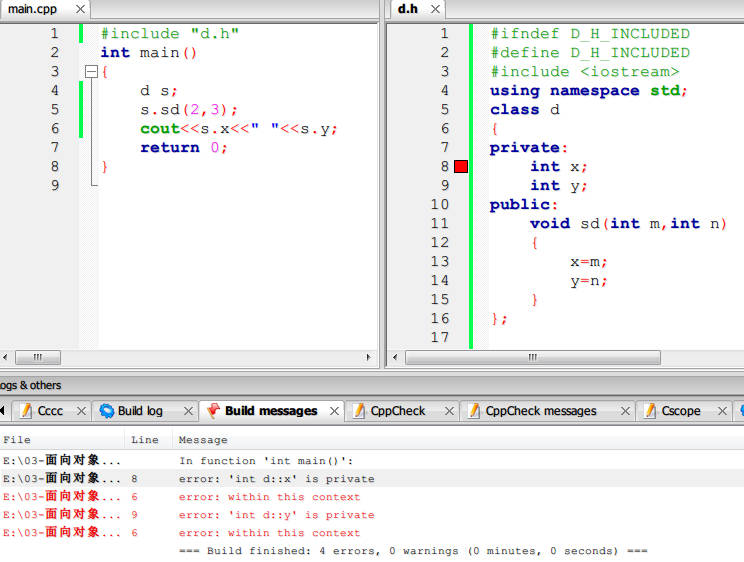Image resolution: width=744 pixels, height=562 pixels.
Task: Click the Build messages tab's red flag icon
Action: pyautogui.click(x=213, y=411)
